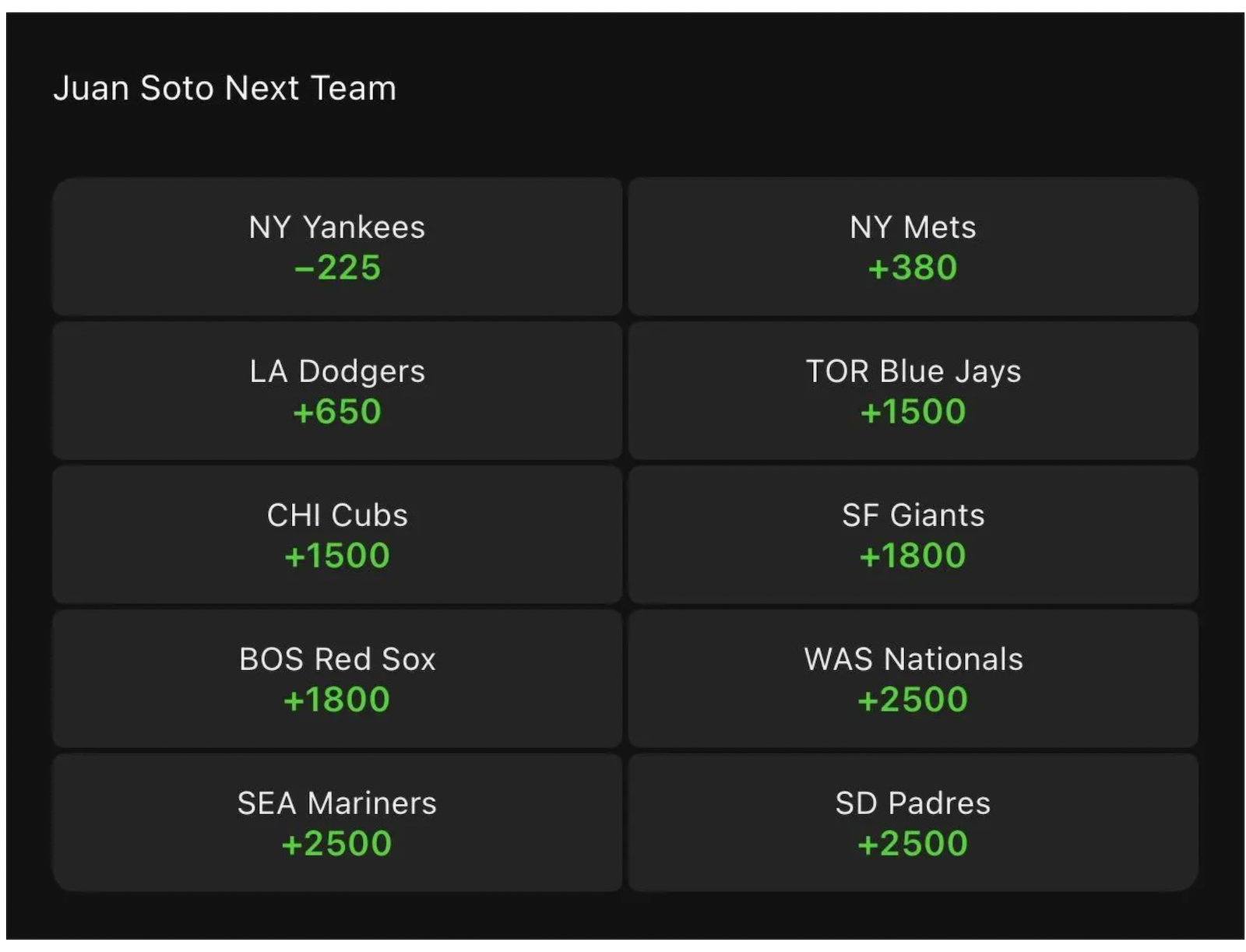Click the Juan Soto Next Team heading
The image size is (1246, 952).
coord(225,88)
